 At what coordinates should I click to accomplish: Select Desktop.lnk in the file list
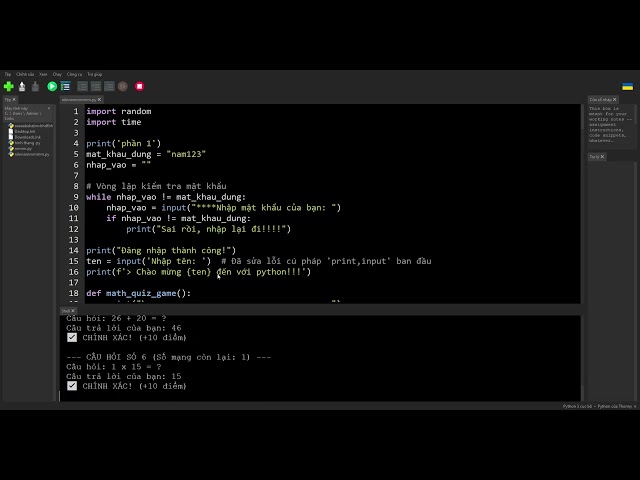(24, 131)
